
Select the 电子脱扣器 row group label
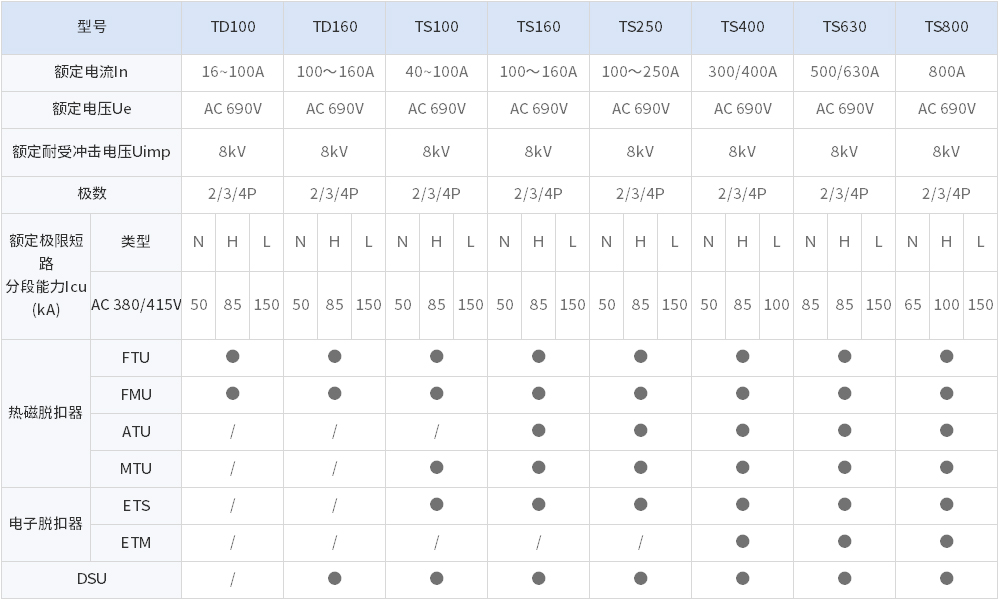click(x=46, y=523)
